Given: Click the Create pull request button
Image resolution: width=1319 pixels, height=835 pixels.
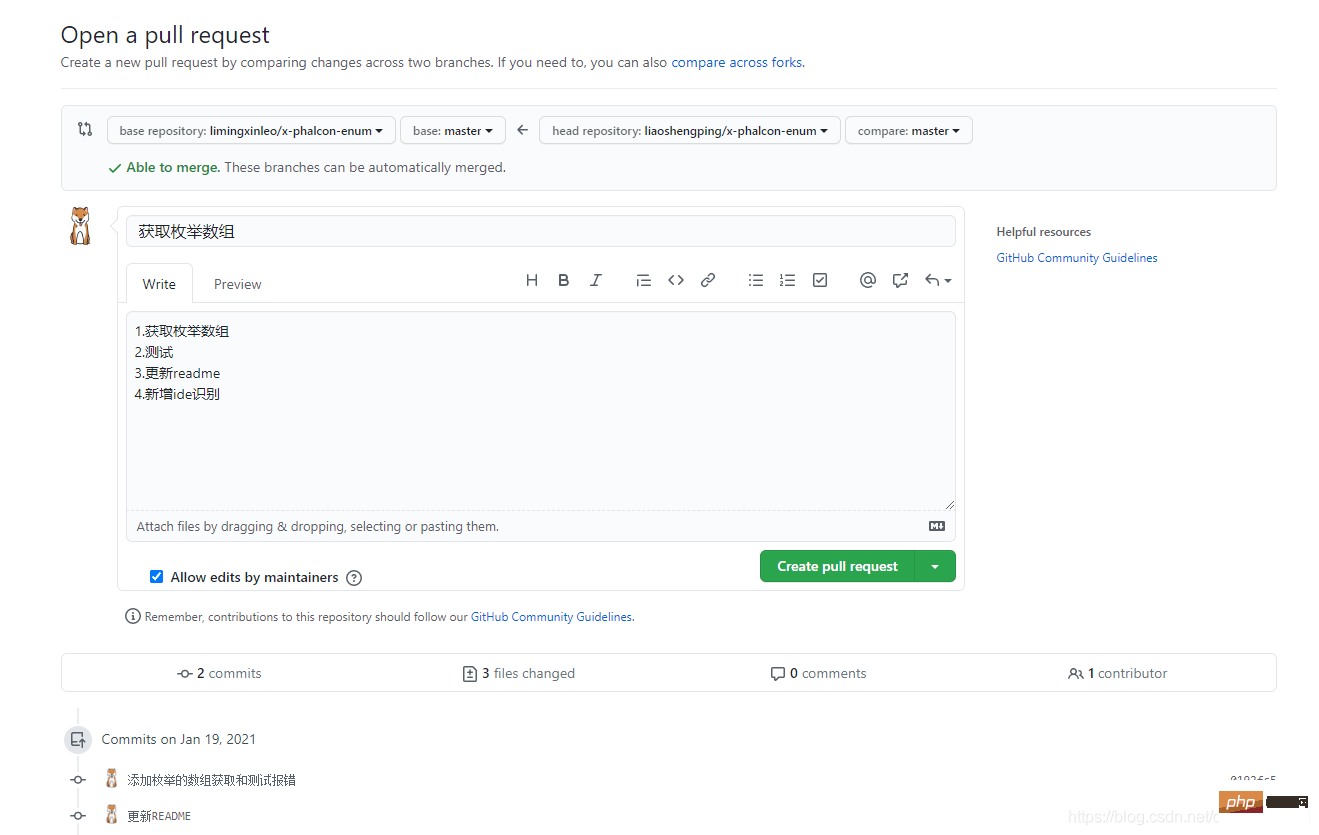Looking at the screenshot, I should pyautogui.click(x=838, y=566).
